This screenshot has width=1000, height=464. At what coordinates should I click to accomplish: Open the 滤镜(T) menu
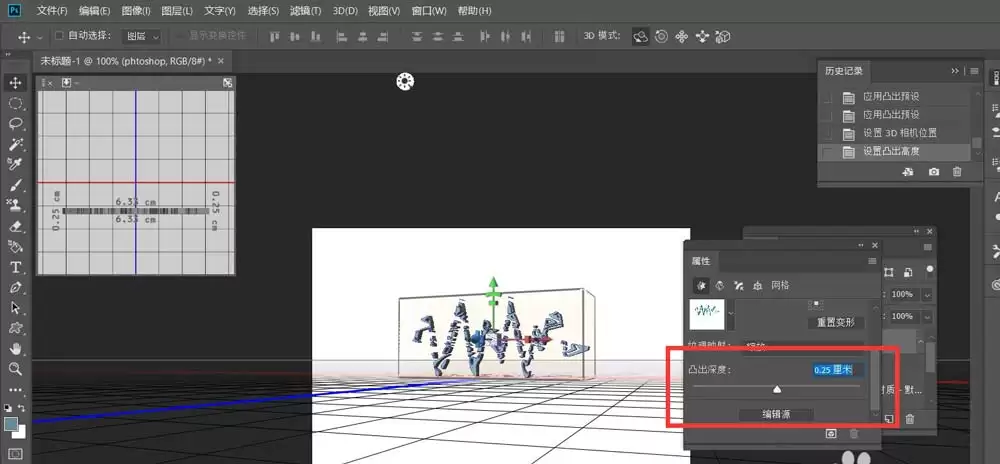coord(305,11)
